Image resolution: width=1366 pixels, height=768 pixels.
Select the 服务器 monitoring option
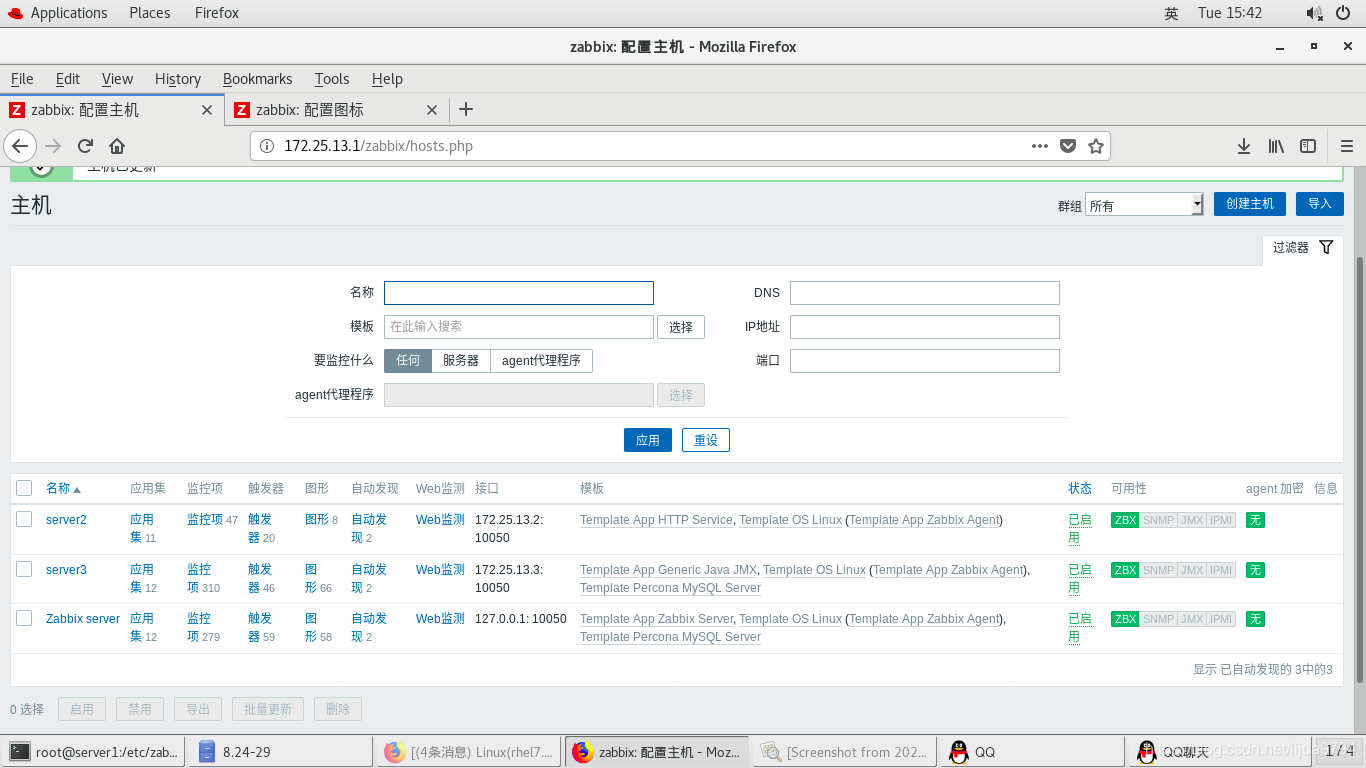coord(461,360)
